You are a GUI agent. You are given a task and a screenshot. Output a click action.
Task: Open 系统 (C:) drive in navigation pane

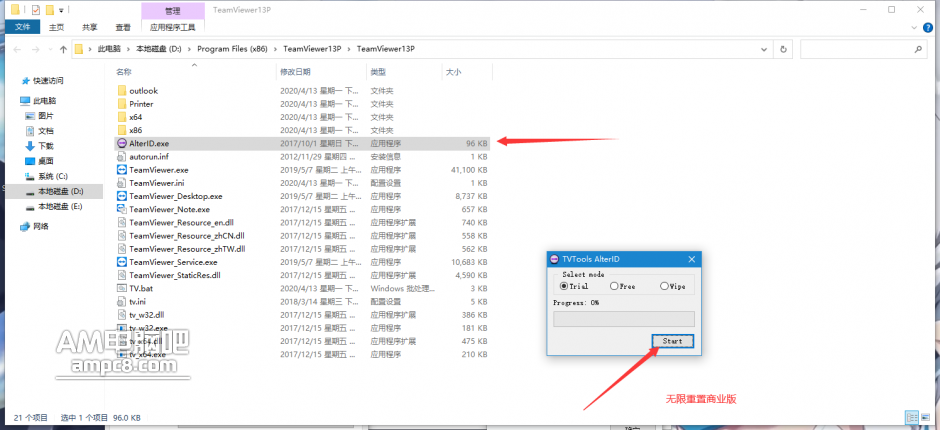(x=53, y=176)
